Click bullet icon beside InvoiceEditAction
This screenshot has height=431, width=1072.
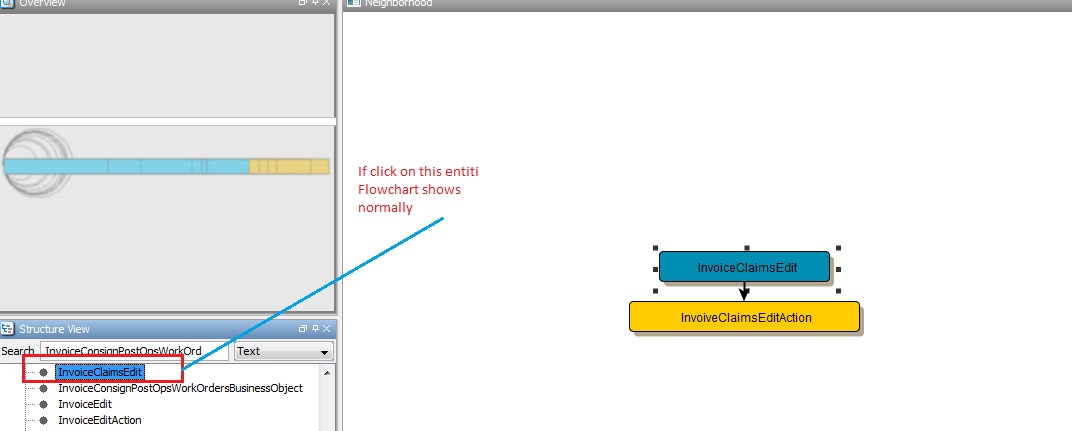coord(43,420)
